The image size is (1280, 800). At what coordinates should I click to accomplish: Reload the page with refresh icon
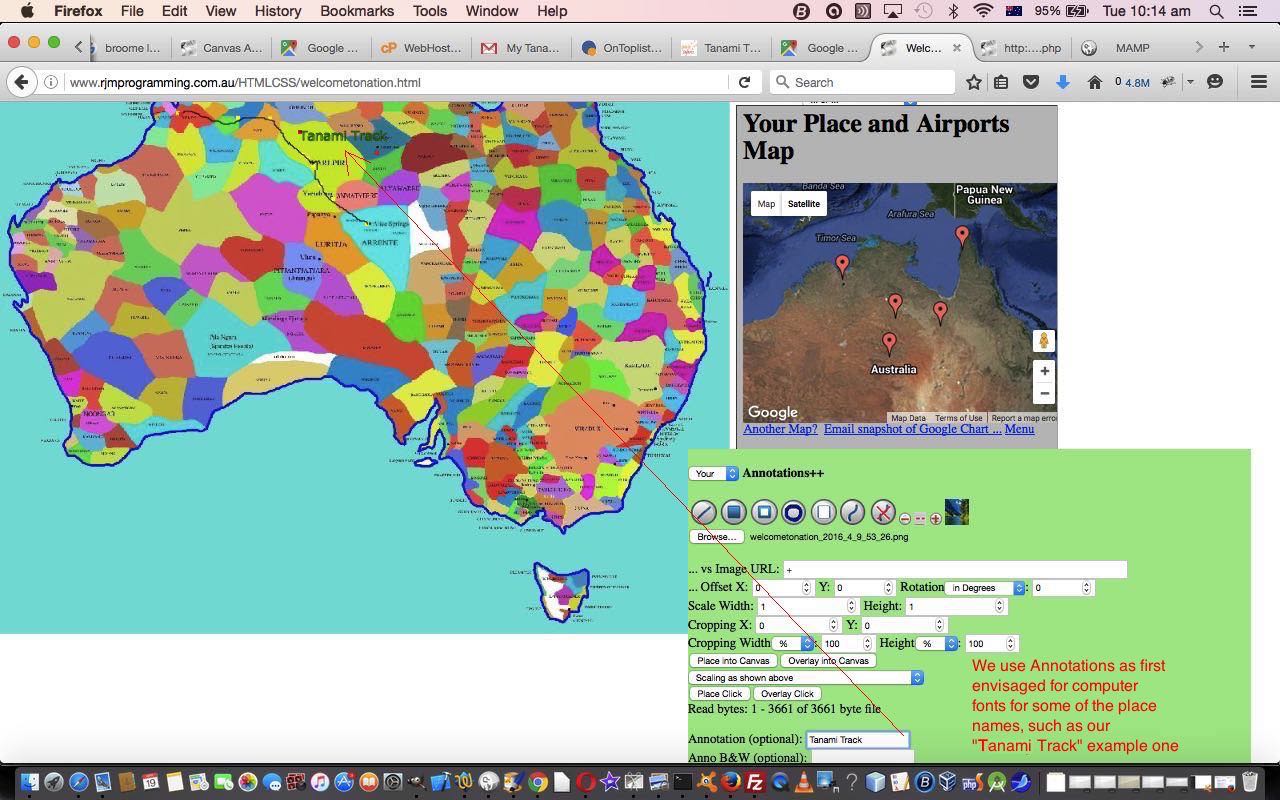click(744, 82)
